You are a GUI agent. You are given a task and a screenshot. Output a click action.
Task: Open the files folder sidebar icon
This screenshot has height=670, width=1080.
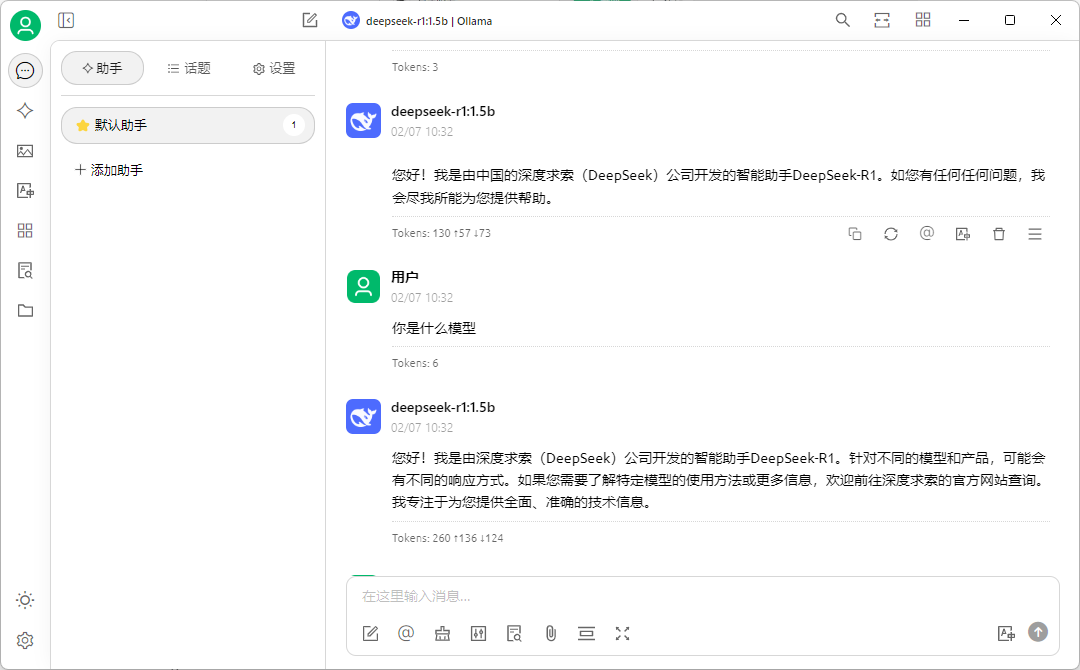(25, 311)
